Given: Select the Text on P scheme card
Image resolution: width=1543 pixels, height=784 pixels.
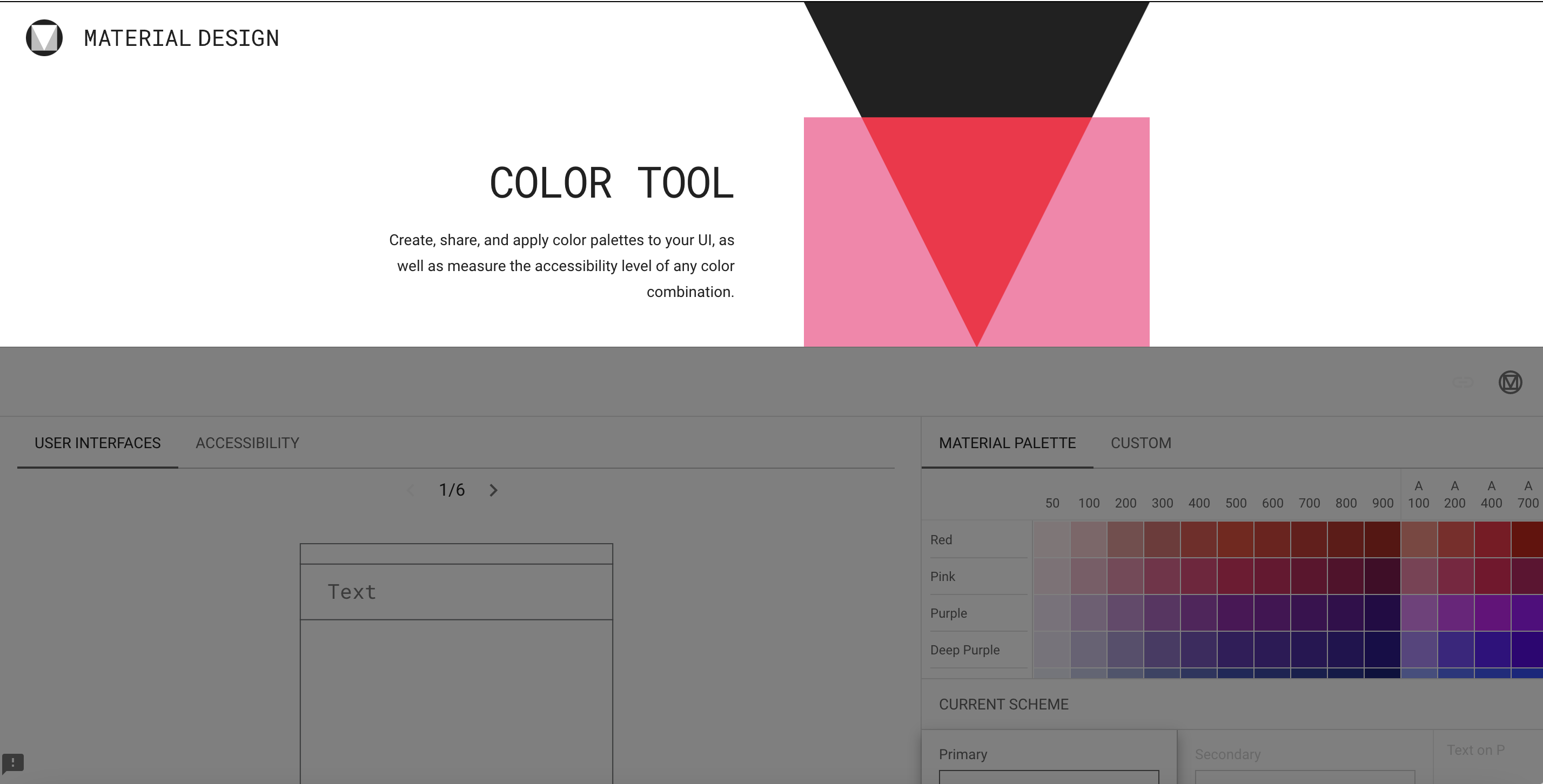Looking at the screenshot, I should click(1488, 757).
